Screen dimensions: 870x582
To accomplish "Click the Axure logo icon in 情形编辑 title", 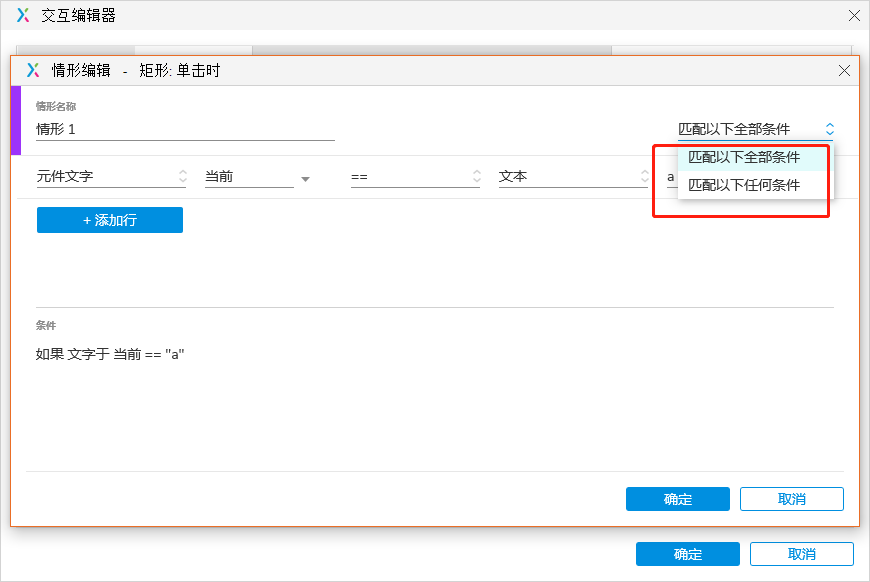I will [33, 70].
